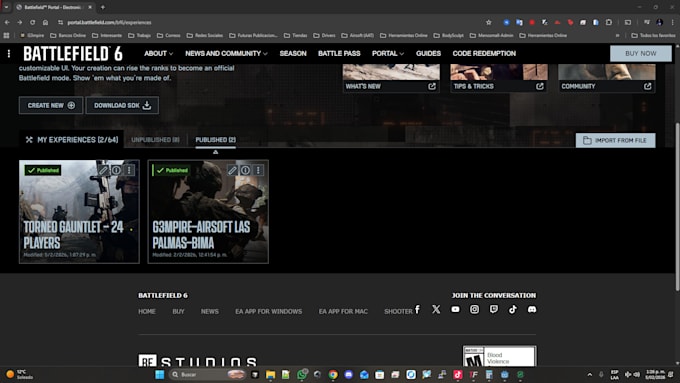Image resolution: width=680 pixels, height=383 pixels.
Task: Open WhatsApp from the taskbar
Action: [302, 374]
